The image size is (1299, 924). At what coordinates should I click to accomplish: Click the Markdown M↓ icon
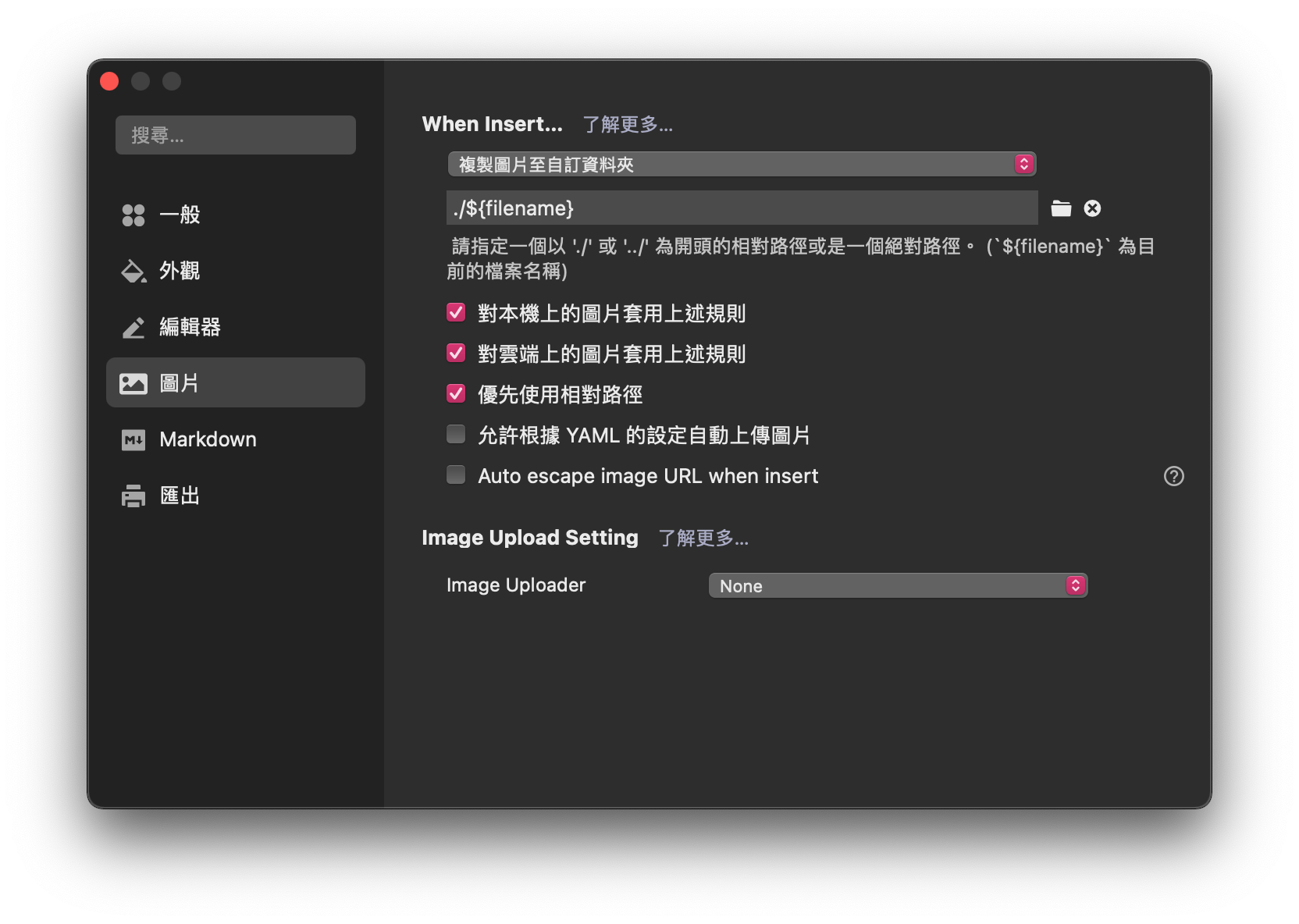tap(133, 440)
